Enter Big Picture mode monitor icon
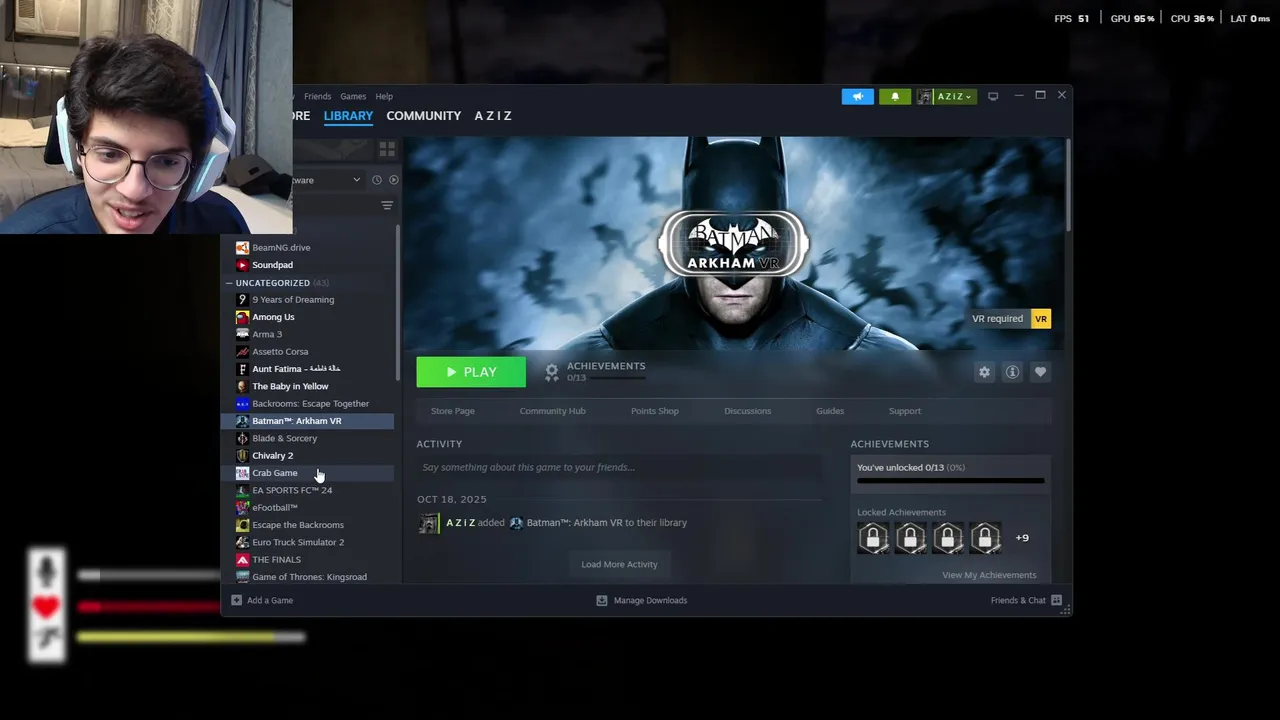This screenshot has height=720, width=1280. 993,96
